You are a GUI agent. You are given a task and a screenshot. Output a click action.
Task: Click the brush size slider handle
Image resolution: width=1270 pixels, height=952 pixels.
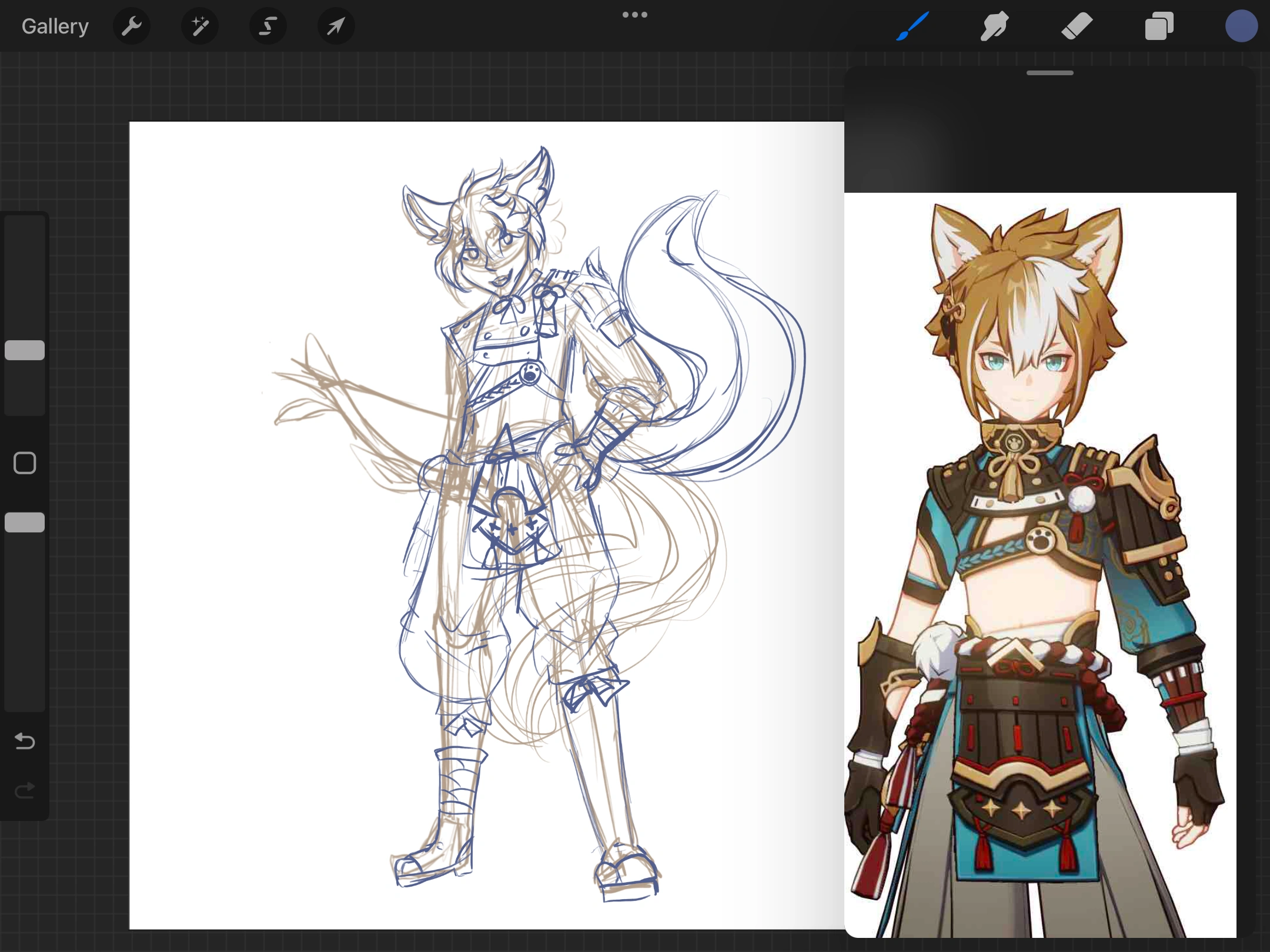point(25,350)
